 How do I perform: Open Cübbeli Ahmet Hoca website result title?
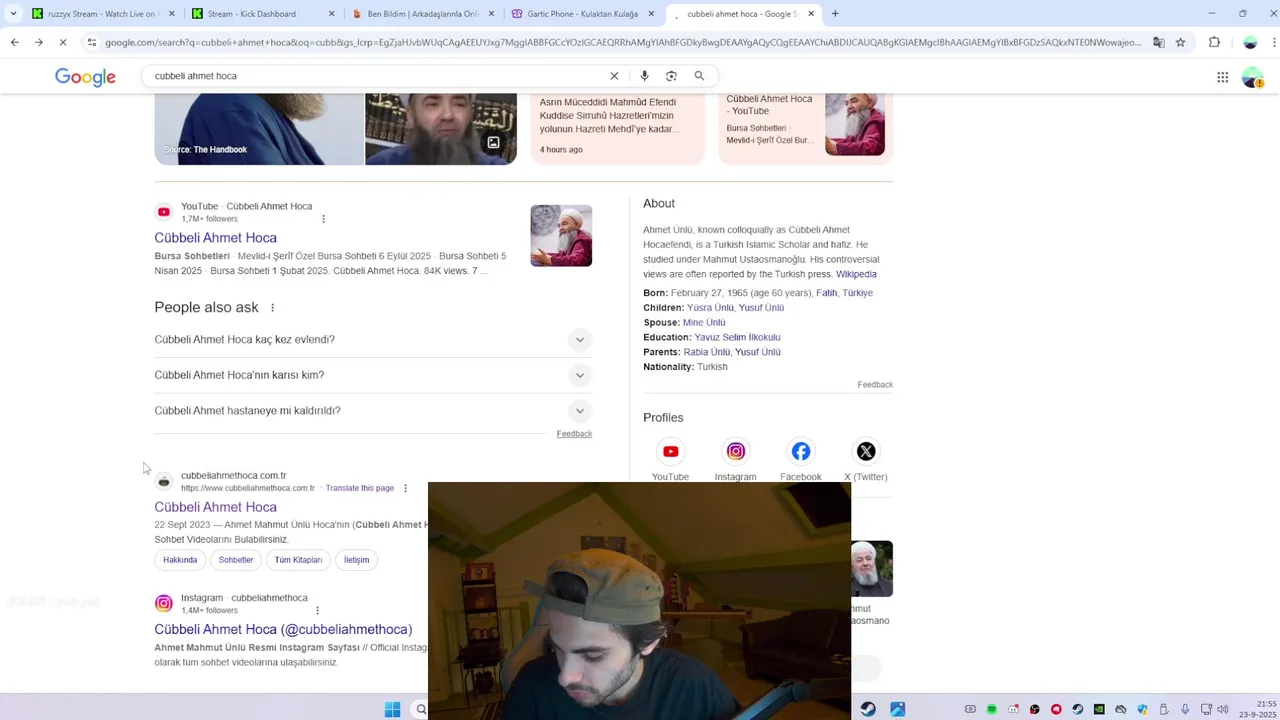[215, 507]
